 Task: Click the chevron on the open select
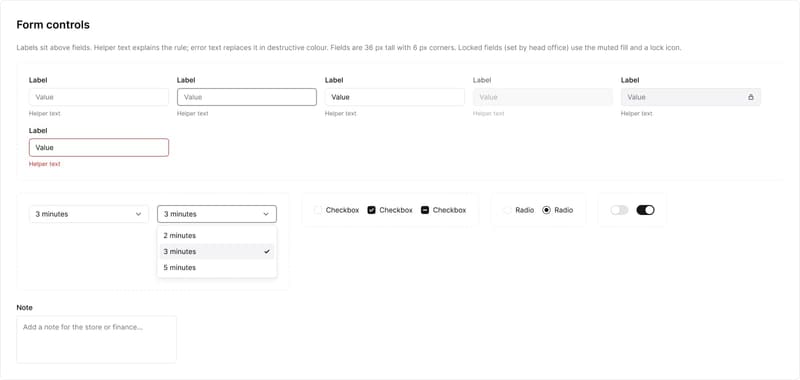[266, 214]
